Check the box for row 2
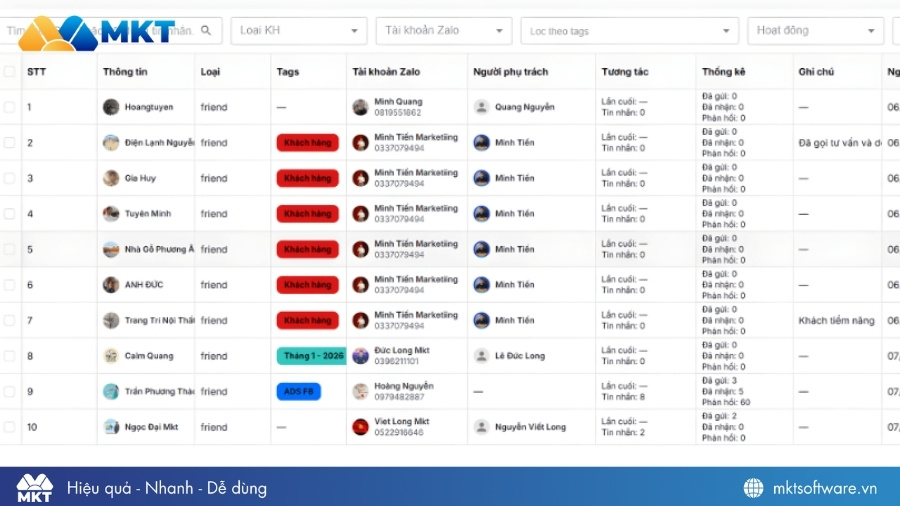Screen dimensions: 900x506 [9, 143]
